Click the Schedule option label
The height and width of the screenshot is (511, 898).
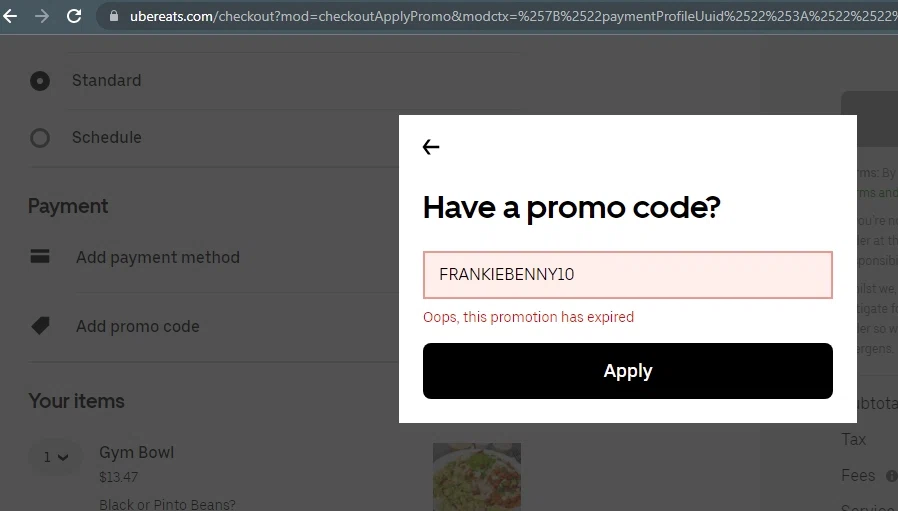107,137
